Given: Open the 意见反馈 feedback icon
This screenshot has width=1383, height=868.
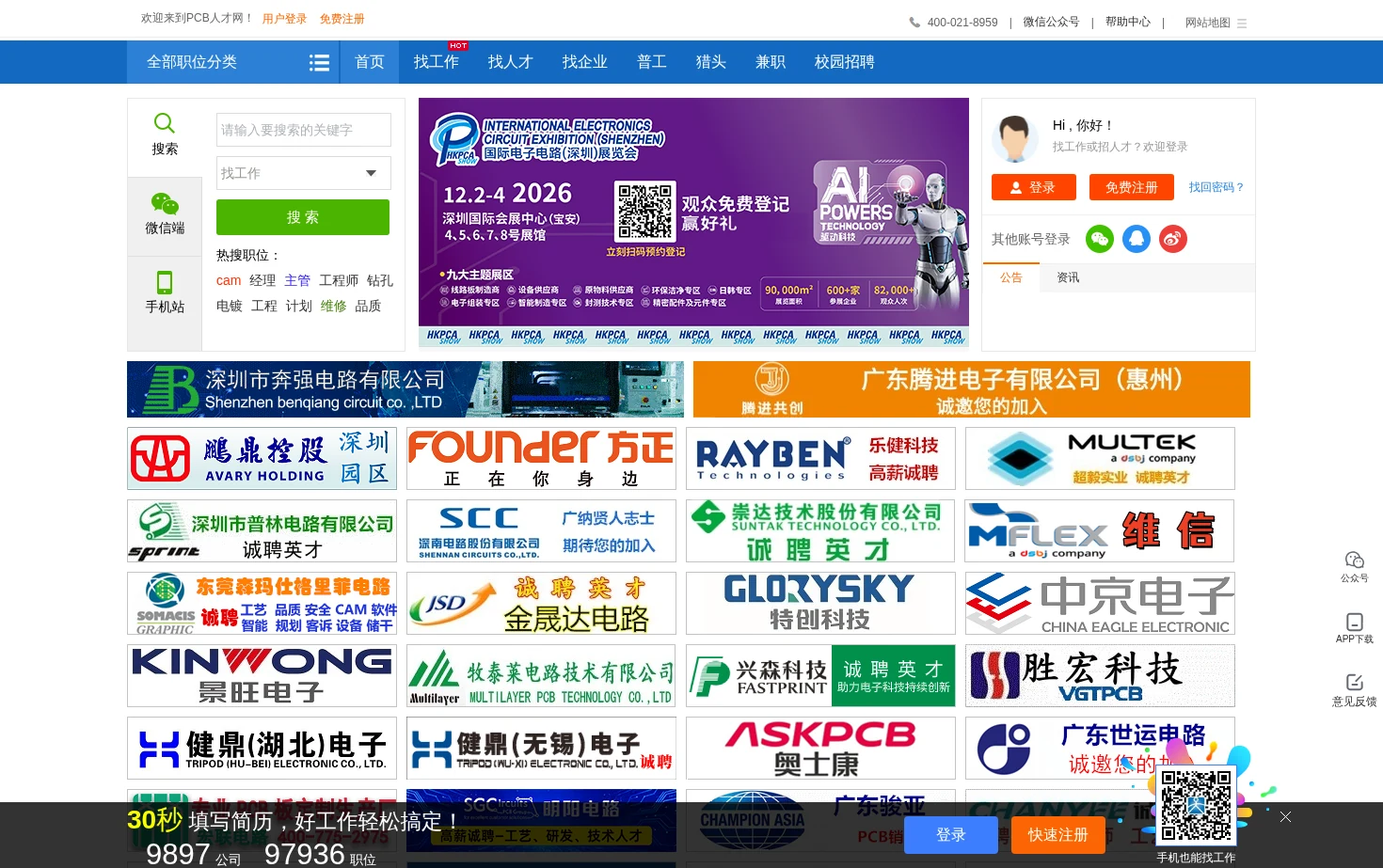Looking at the screenshot, I should click(x=1354, y=689).
